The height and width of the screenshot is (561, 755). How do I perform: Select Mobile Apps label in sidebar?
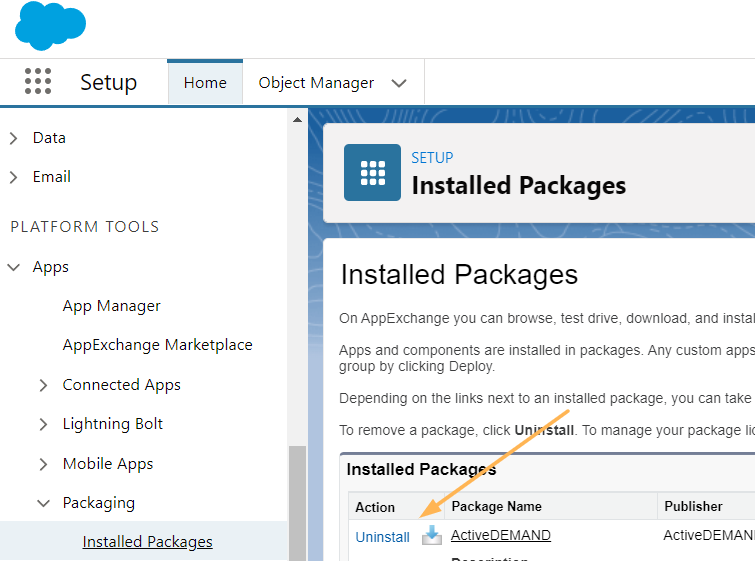(108, 464)
